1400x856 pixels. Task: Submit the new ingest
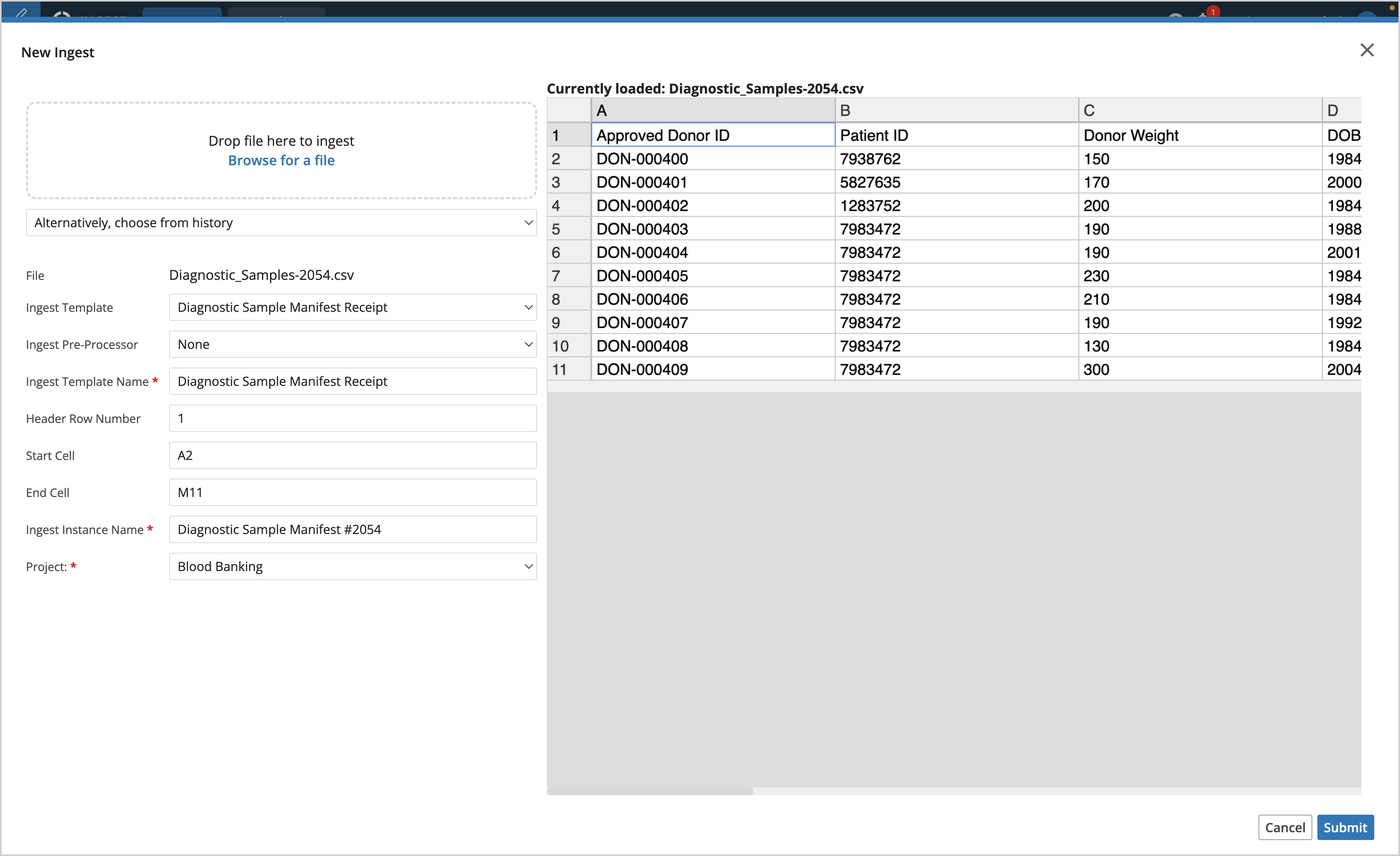point(1345,828)
